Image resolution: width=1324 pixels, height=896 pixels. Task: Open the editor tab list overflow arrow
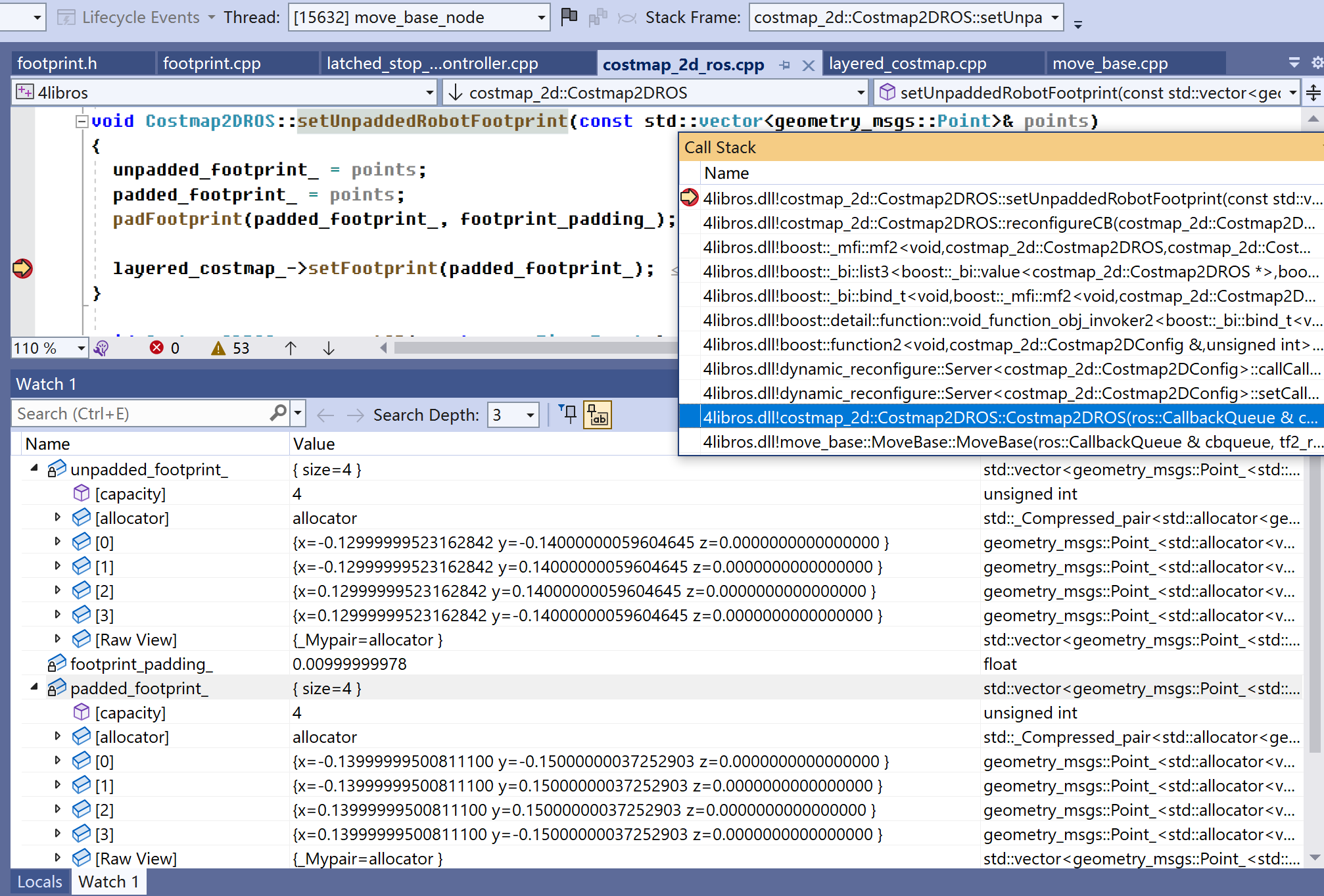point(1294,63)
